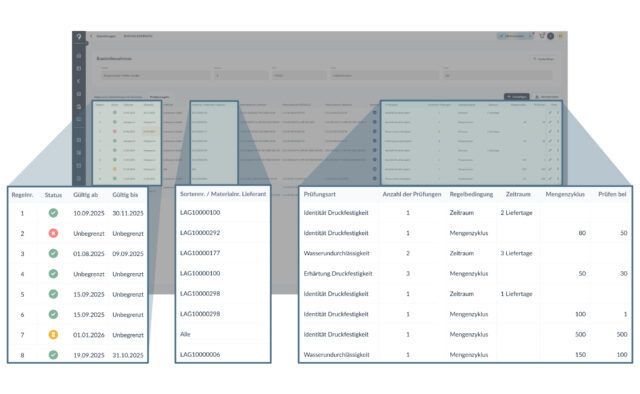Image resolution: width=640 pixels, height=394 pixels.
Task: Select the enlarged date 01.08.2025
Action: [x=89, y=254]
